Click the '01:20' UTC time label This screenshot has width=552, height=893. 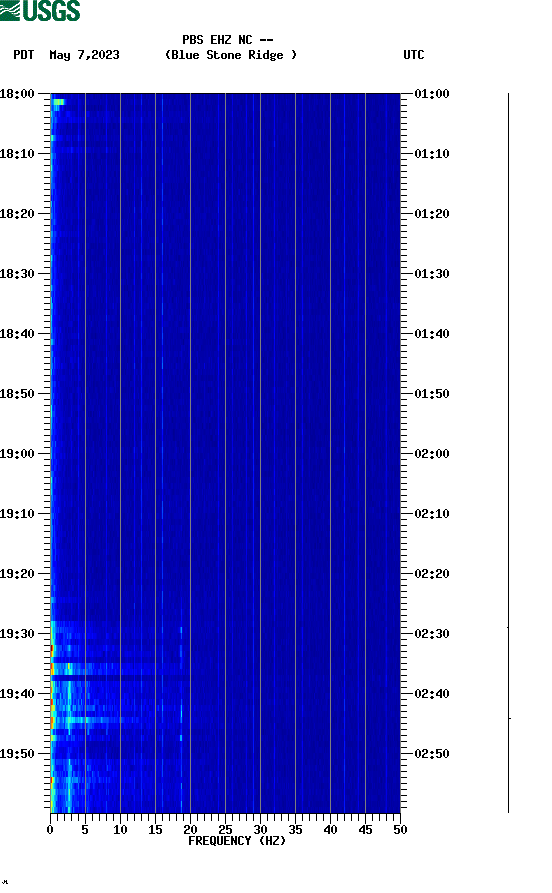pyautogui.click(x=432, y=214)
